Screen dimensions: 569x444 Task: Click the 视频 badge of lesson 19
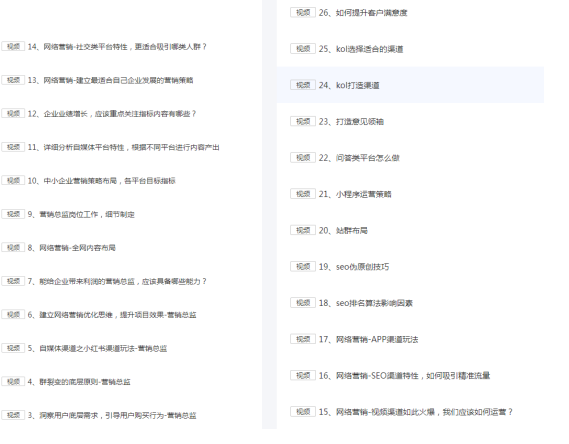303,266
